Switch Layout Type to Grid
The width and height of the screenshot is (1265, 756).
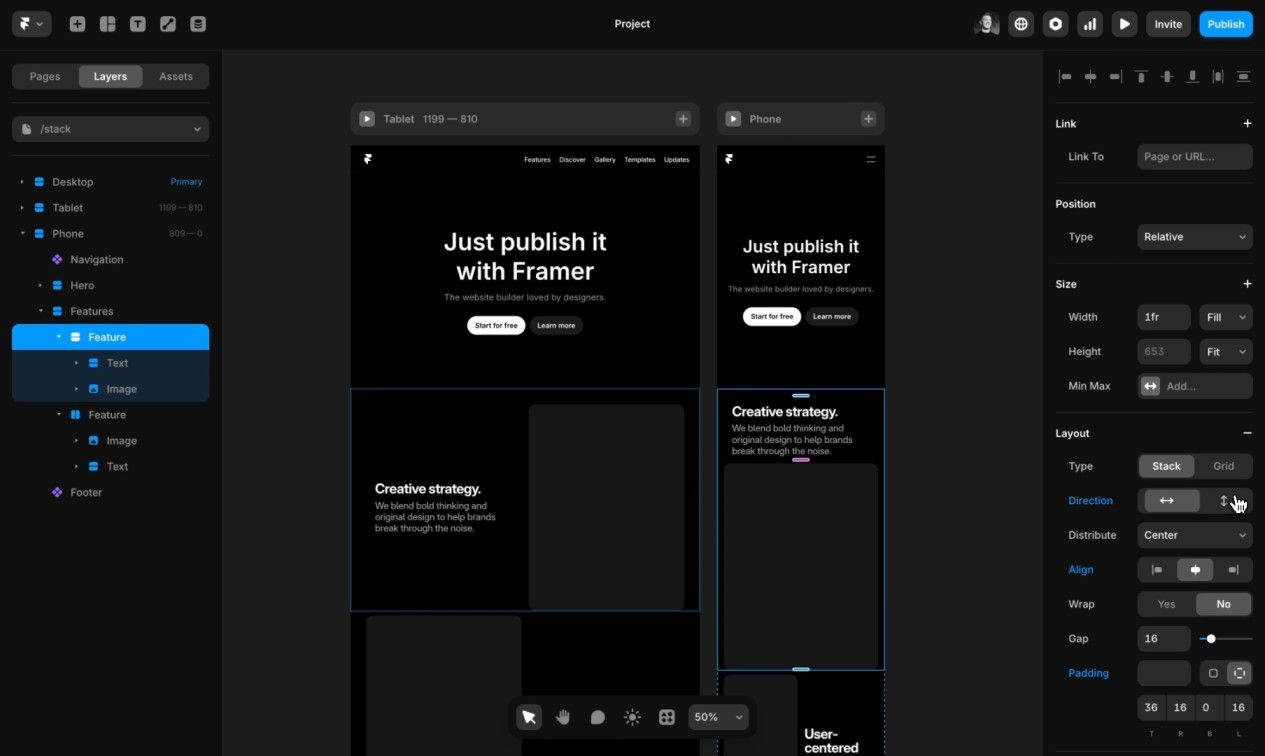(x=1224, y=466)
